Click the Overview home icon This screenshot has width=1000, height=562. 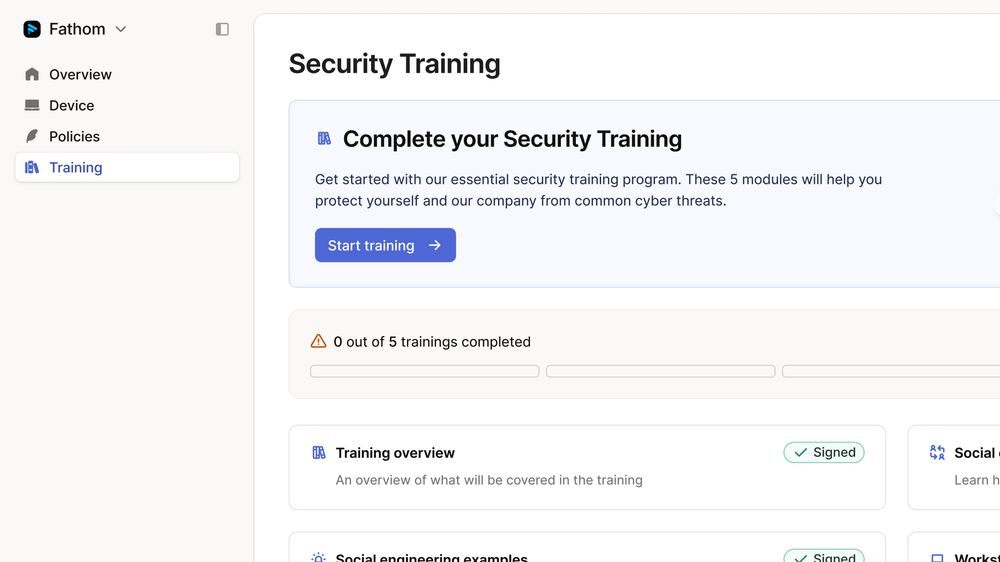32,75
